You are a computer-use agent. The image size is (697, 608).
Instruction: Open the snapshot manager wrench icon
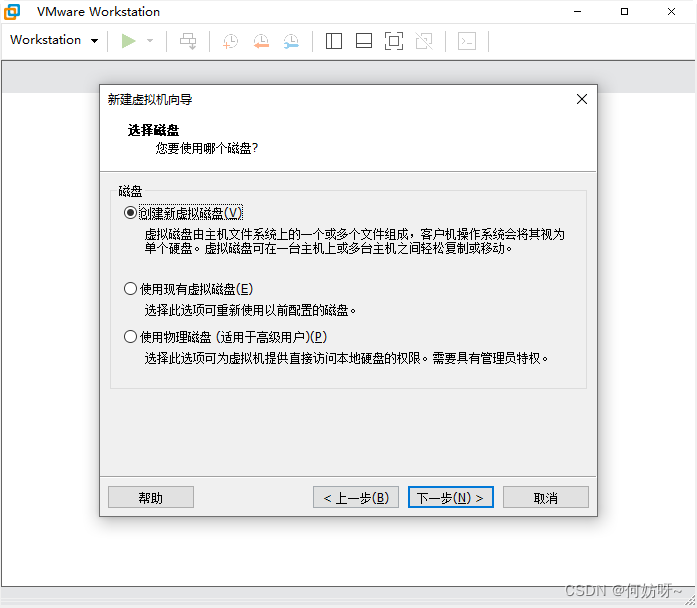[x=291, y=41]
